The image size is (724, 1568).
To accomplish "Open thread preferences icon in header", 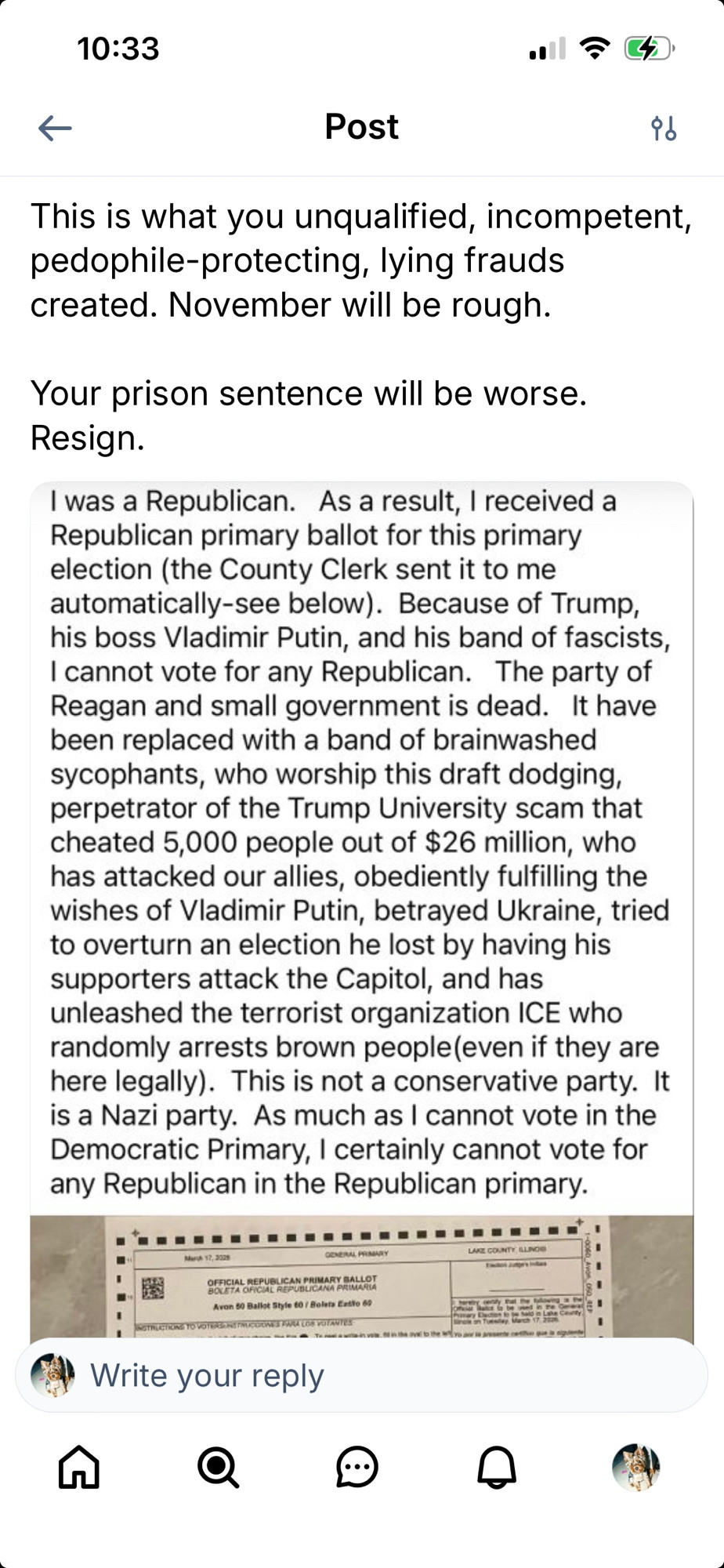I will point(664,128).
